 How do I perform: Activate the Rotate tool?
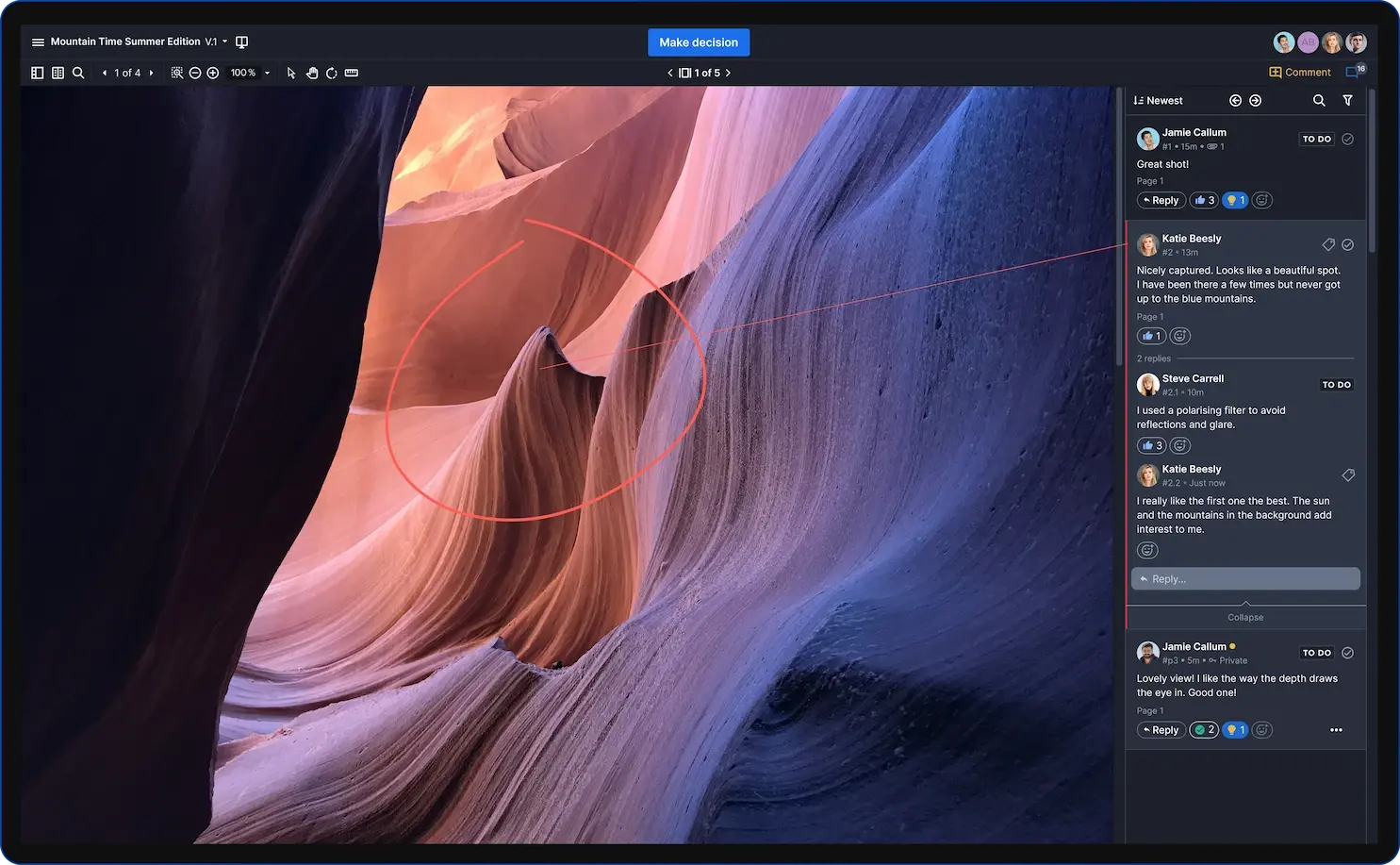click(x=331, y=72)
